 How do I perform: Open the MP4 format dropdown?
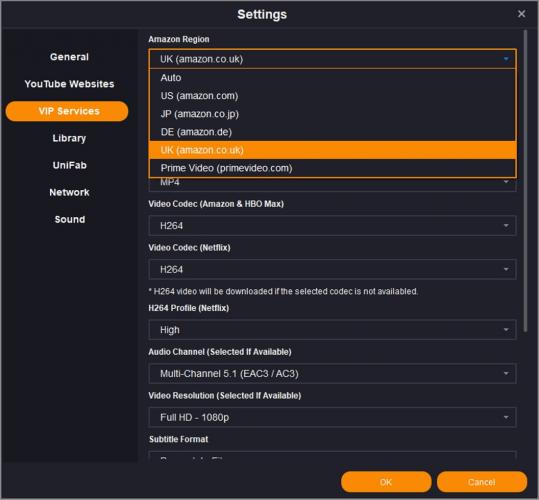332,185
